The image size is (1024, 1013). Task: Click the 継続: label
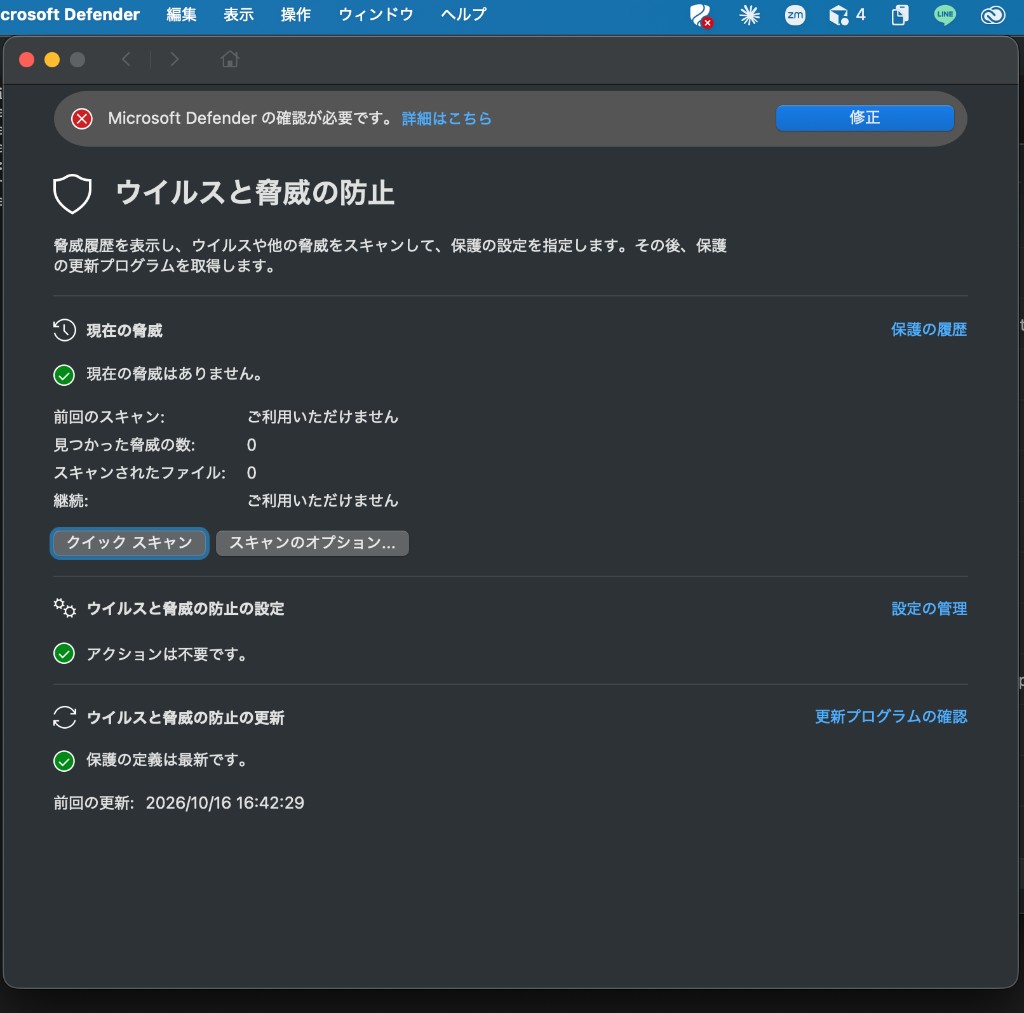(x=71, y=501)
